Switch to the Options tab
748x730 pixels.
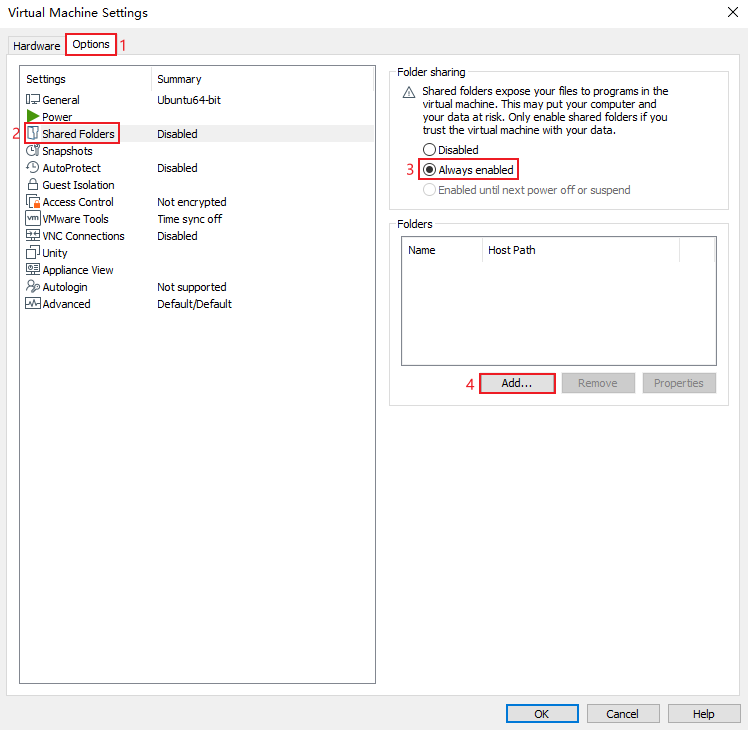point(91,44)
